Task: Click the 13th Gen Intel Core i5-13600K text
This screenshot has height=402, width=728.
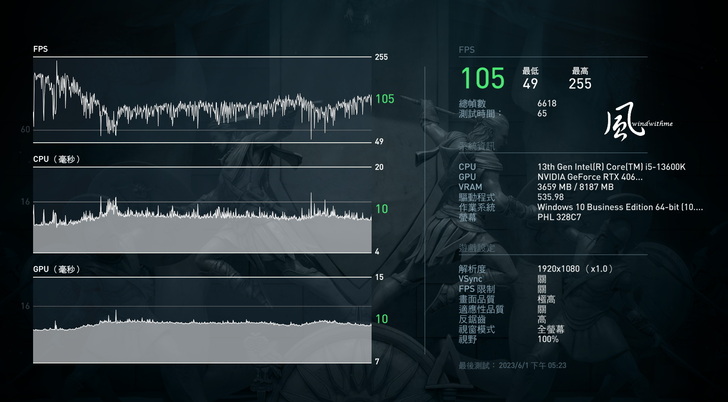Action: [611, 167]
